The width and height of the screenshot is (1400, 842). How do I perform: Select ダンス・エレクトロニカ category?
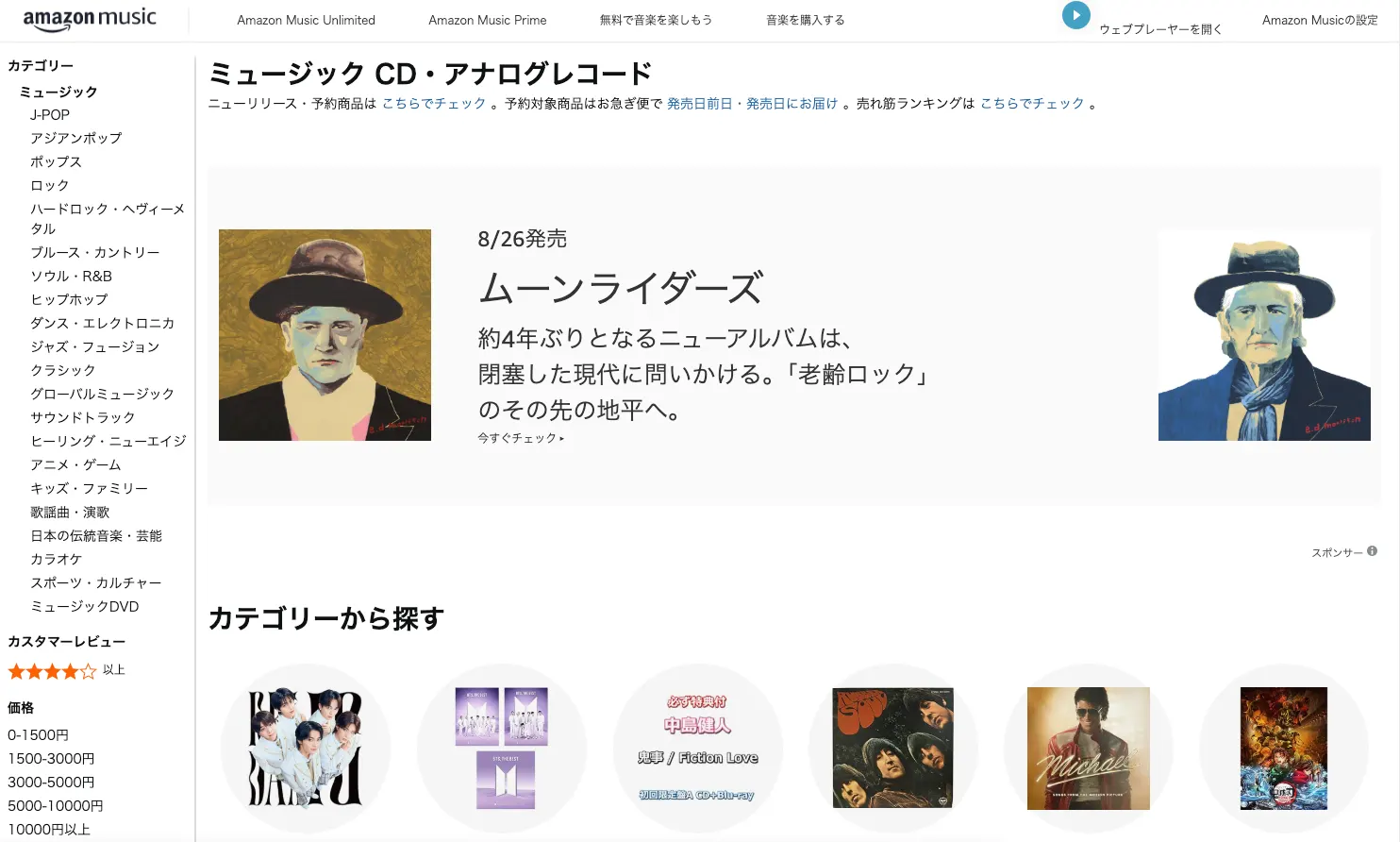coord(102,323)
